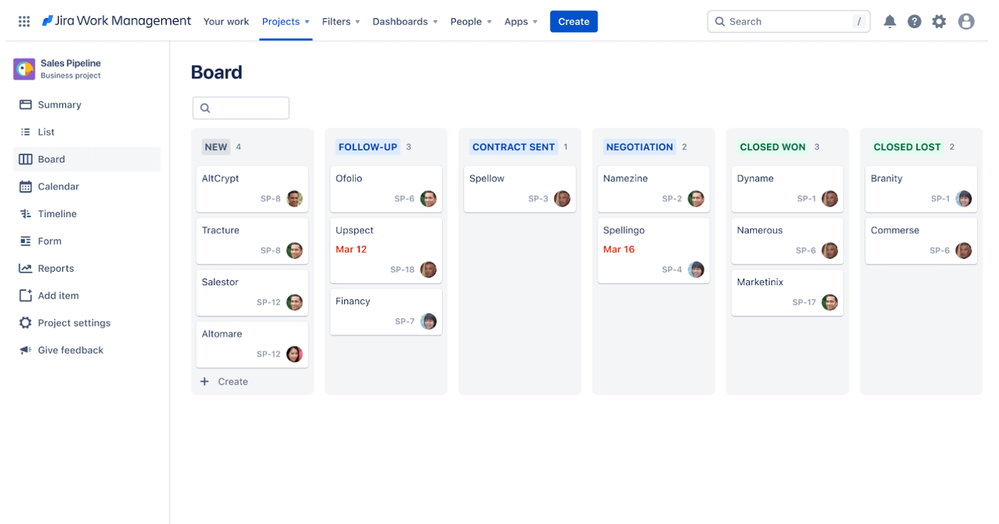Click the Timeline sidebar icon
The image size is (999, 524).
tap(25, 214)
